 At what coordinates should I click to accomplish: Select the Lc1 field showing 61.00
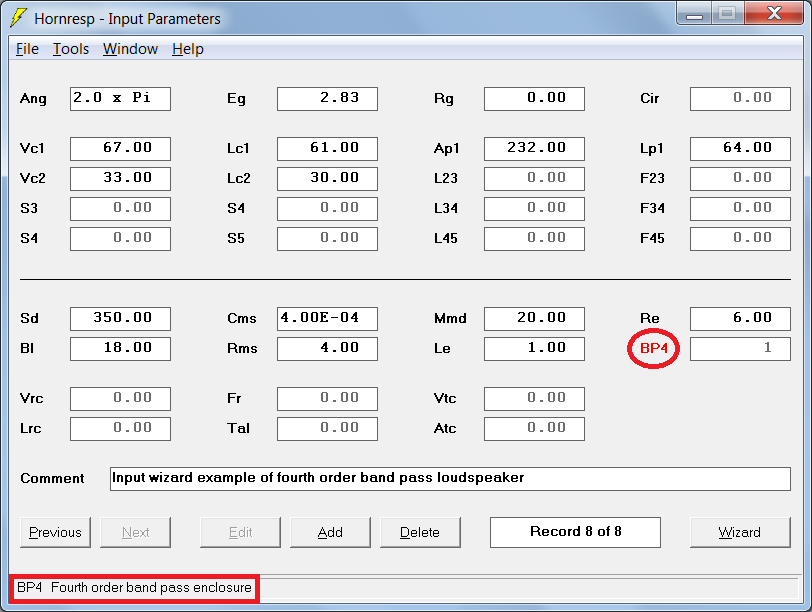click(x=327, y=149)
